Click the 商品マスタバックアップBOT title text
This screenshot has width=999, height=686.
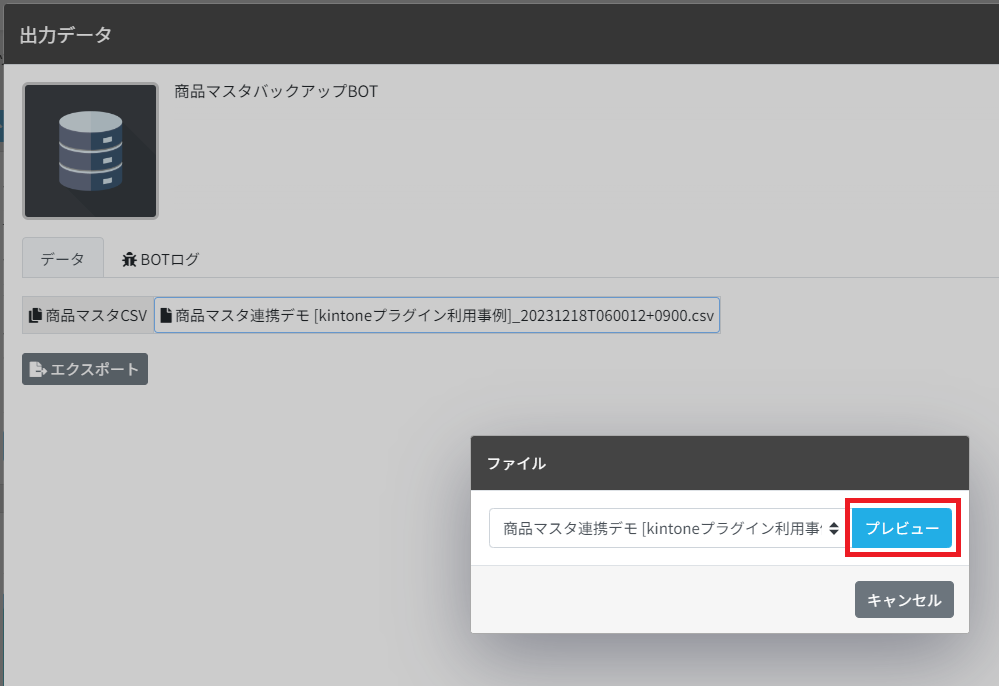[276, 91]
